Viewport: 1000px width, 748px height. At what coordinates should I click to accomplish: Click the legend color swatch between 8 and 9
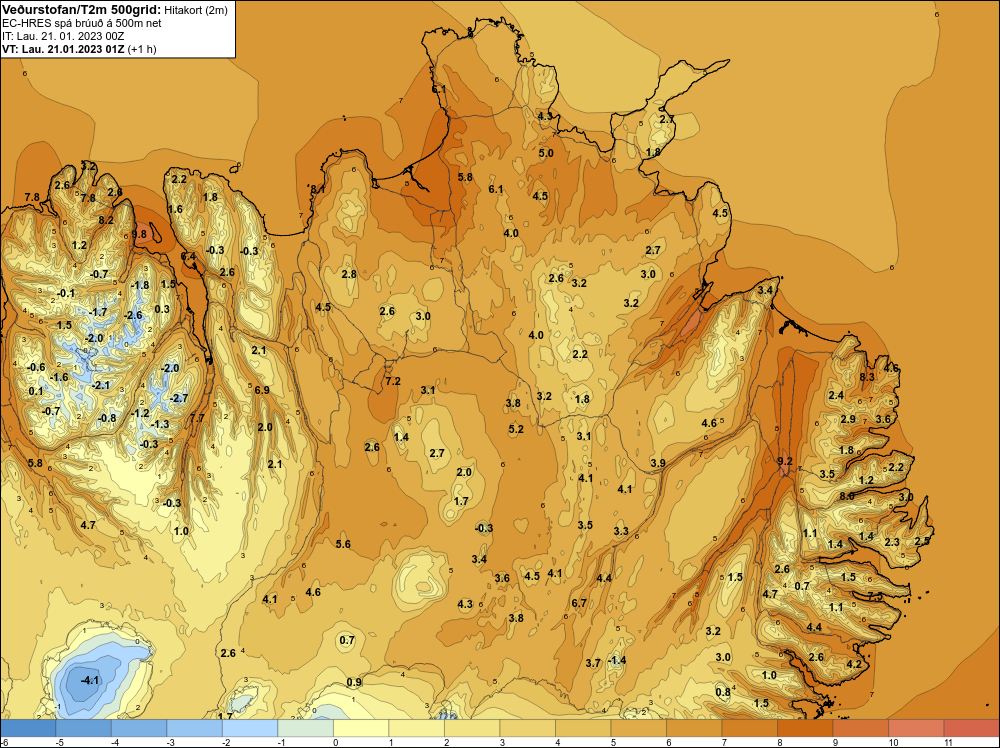click(805, 728)
